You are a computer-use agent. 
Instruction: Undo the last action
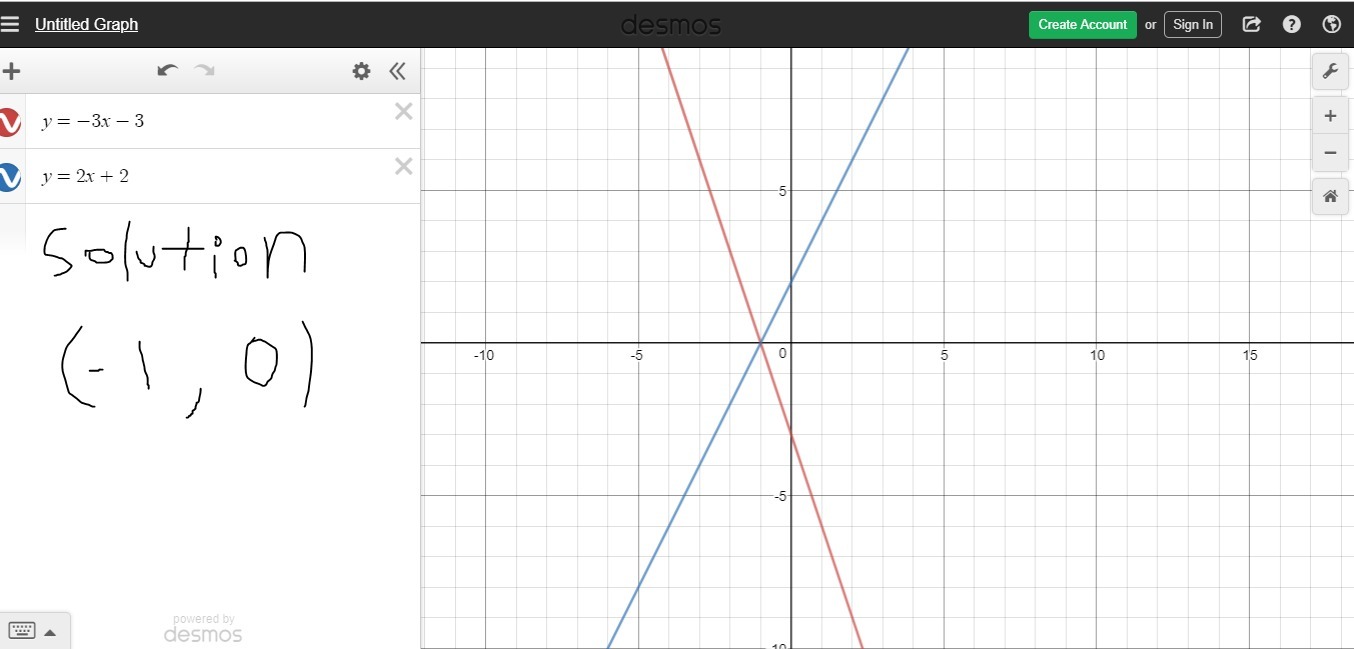[x=168, y=70]
